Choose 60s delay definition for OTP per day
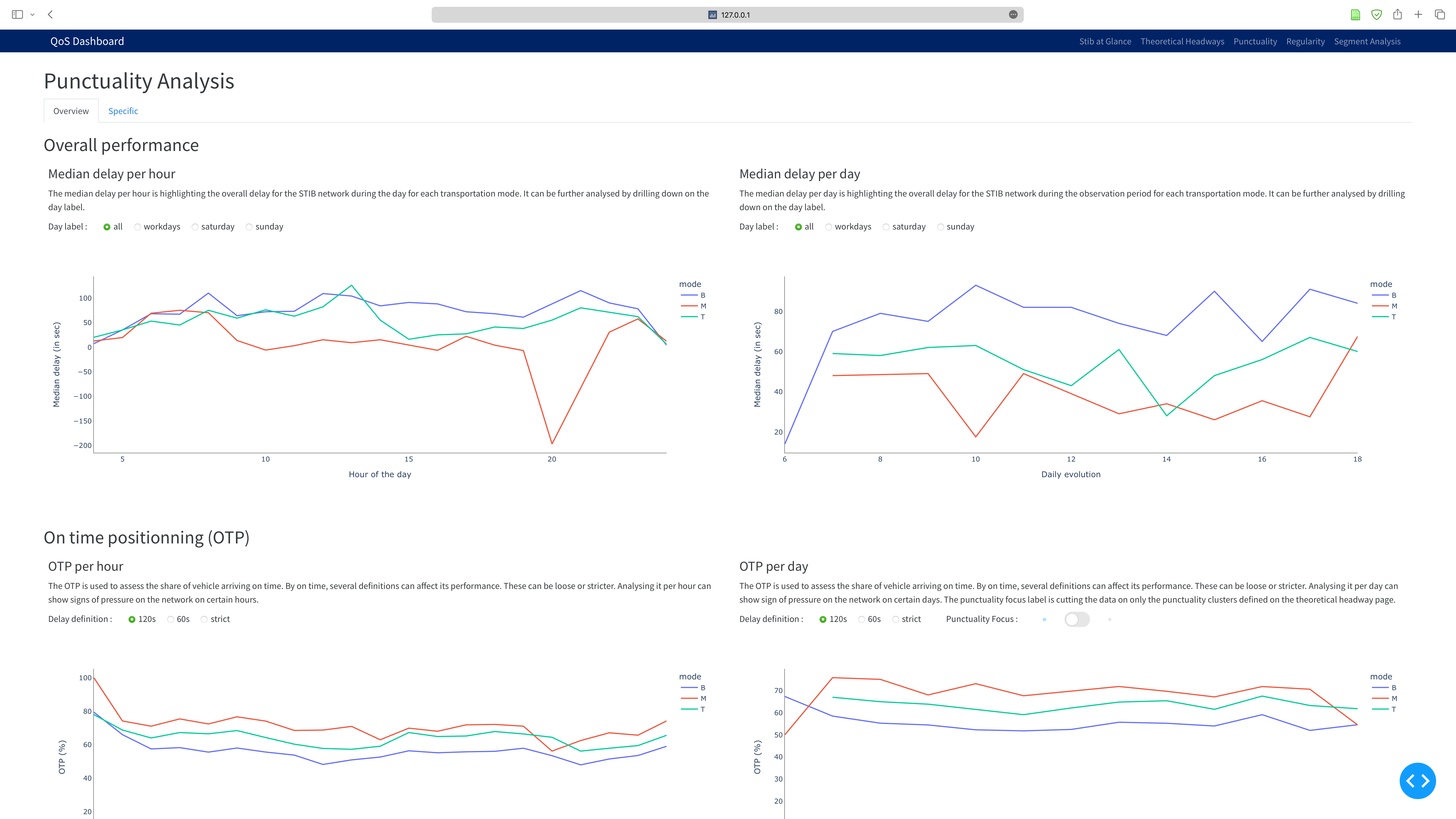This screenshot has height=819, width=1456. 862,619
